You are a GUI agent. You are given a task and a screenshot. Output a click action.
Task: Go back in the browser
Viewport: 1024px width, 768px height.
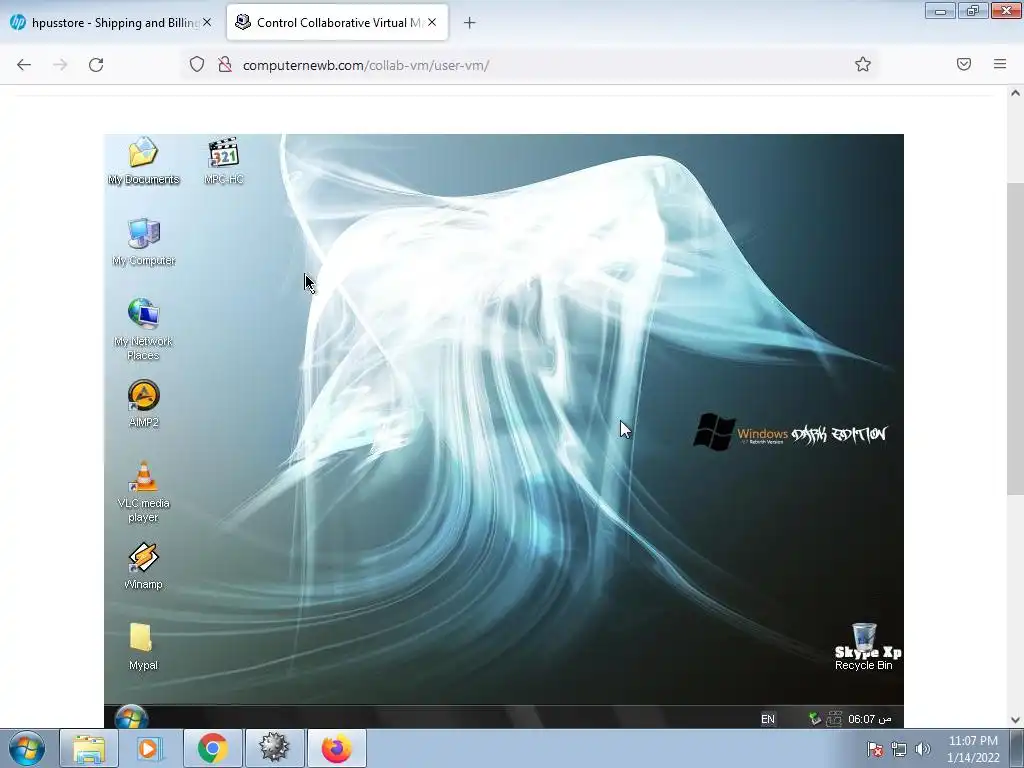pyautogui.click(x=24, y=65)
